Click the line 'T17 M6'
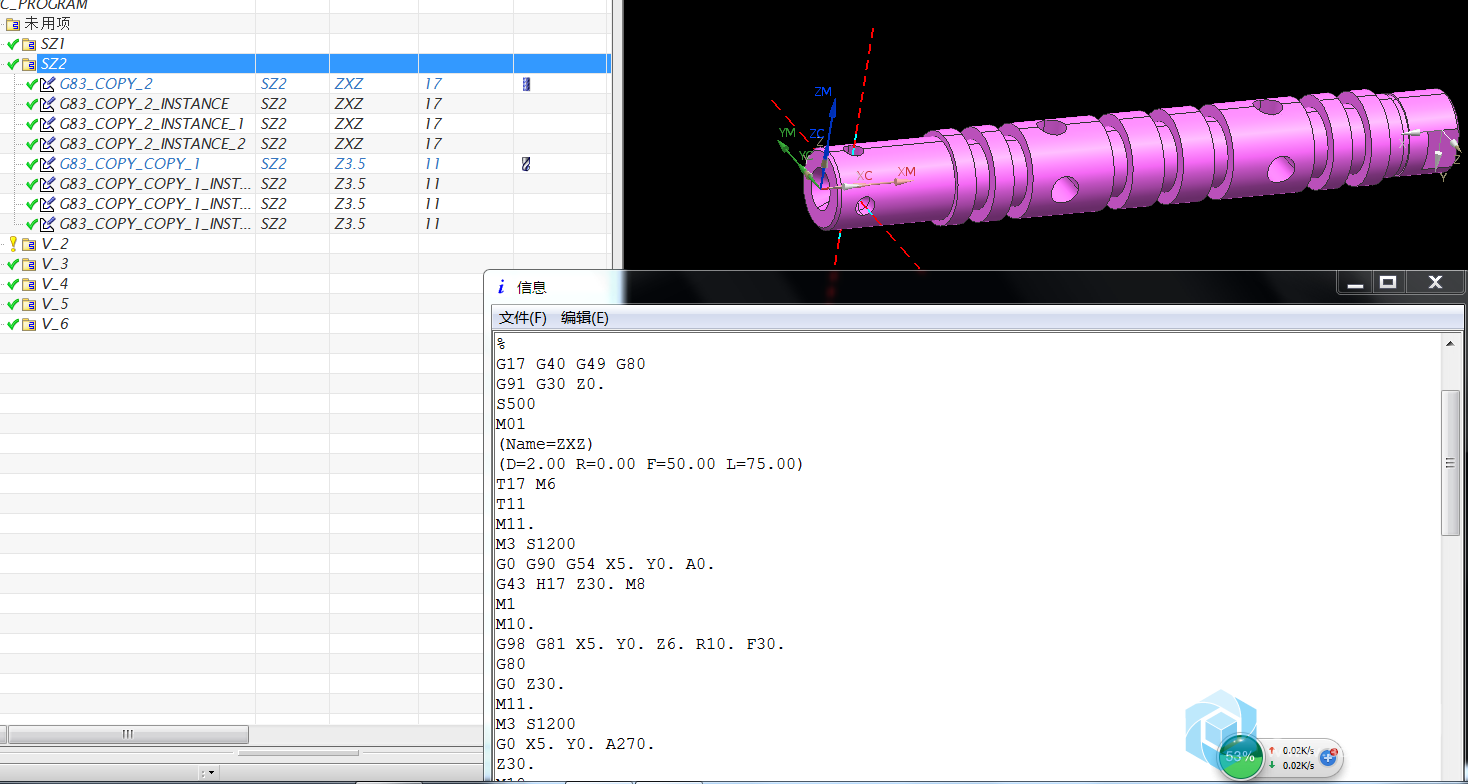 pos(526,484)
